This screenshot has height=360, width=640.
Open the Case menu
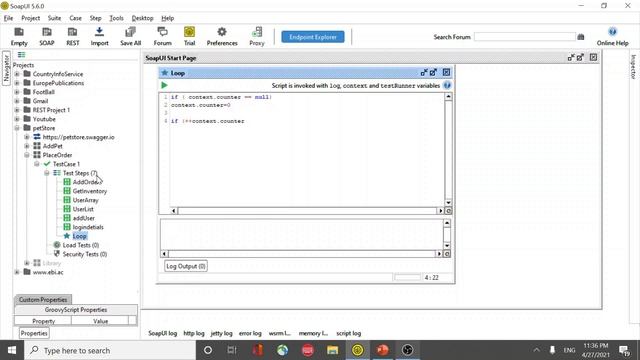(75, 18)
